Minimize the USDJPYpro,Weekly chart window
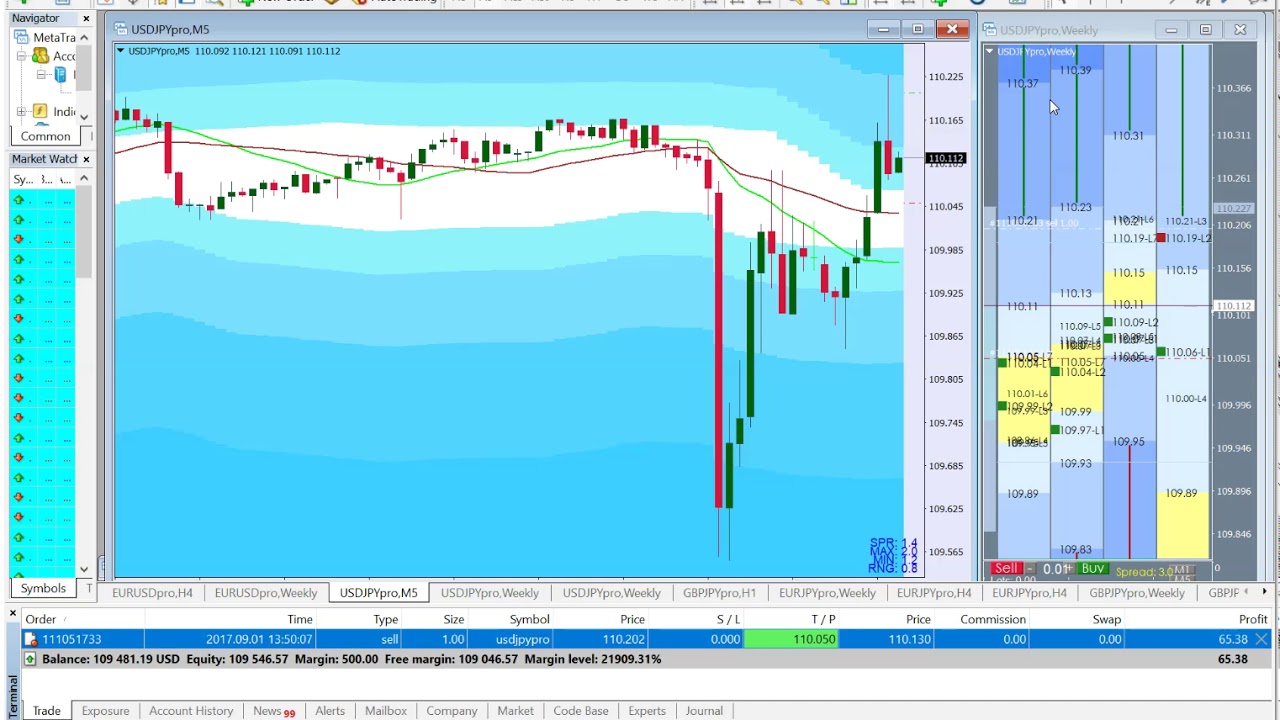Image resolution: width=1280 pixels, height=720 pixels. 1171,30
